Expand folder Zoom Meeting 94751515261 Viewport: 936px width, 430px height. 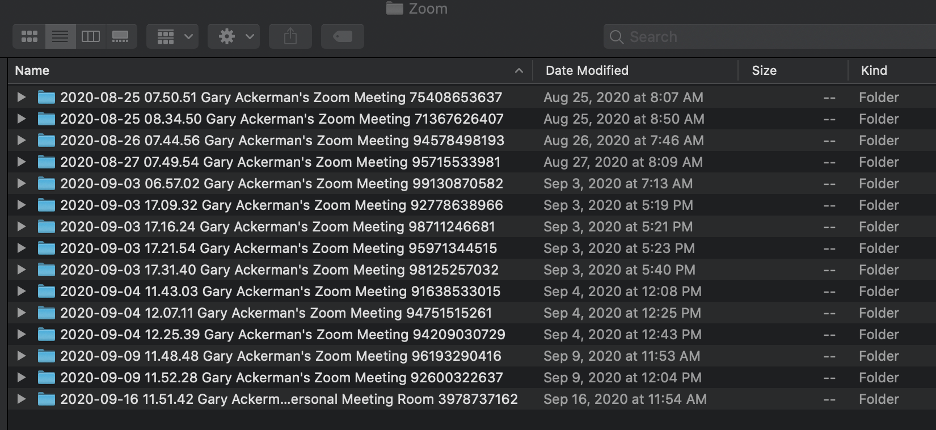tap(21, 312)
